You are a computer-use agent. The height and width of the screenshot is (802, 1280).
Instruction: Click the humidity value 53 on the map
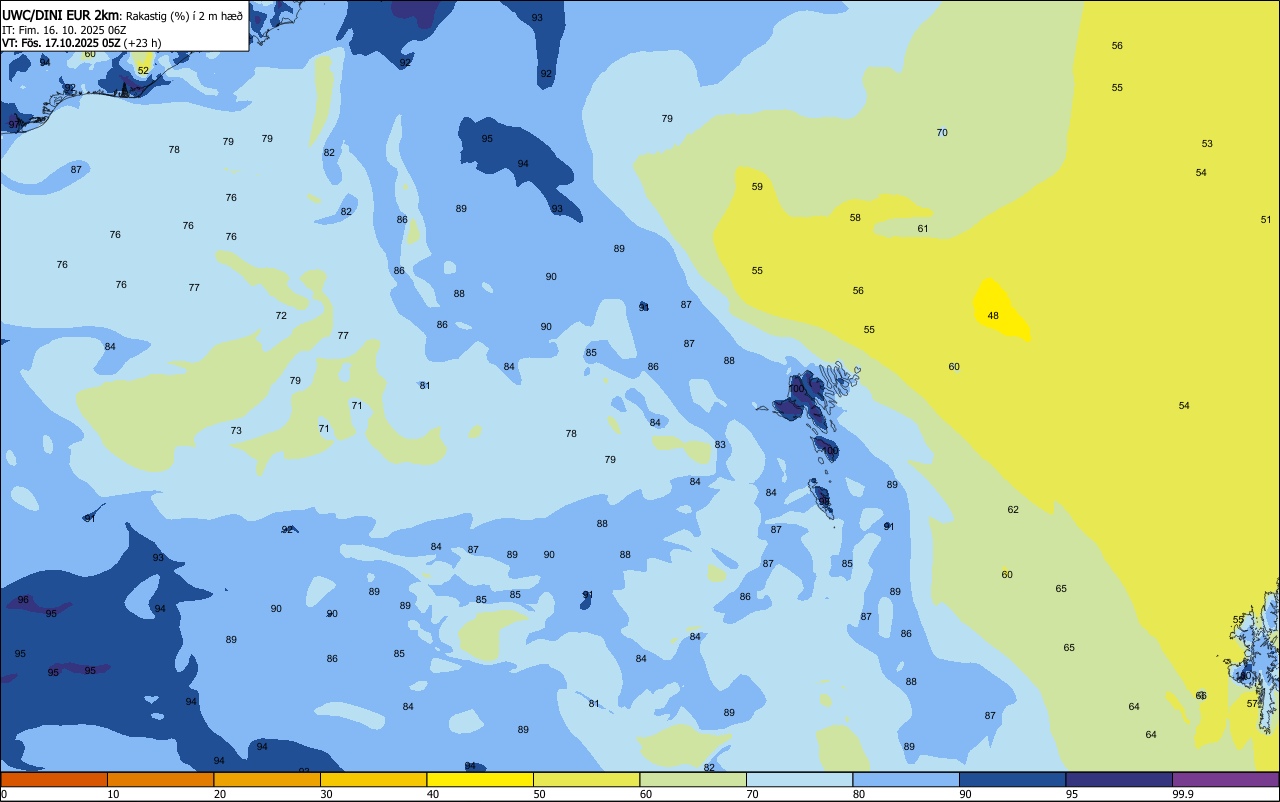pos(1207,144)
